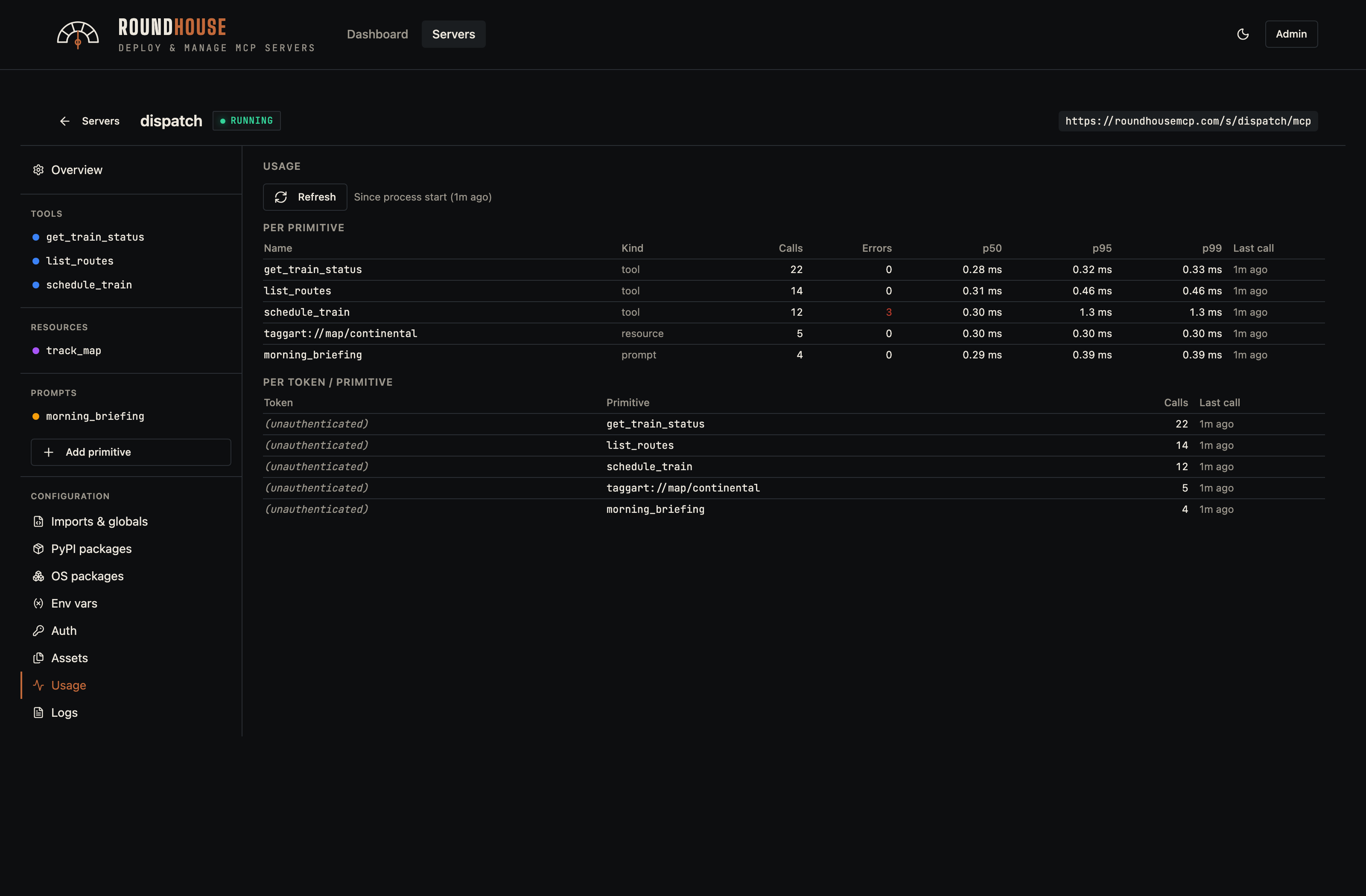1366x896 pixels.
Task: Click the 'Since process start' label
Action: (423, 197)
